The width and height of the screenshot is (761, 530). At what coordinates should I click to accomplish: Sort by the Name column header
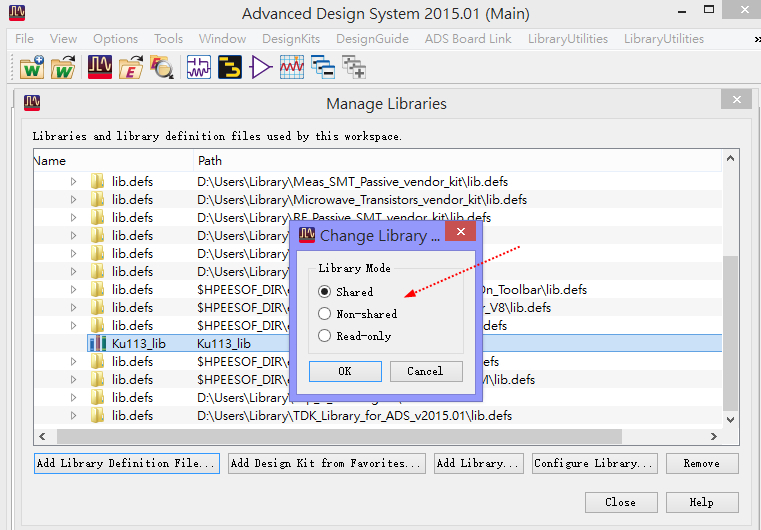pos(113,161)
